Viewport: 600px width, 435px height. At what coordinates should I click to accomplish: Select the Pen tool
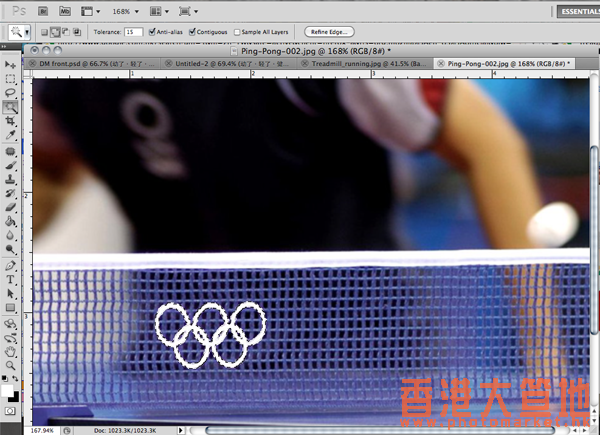[10, 266]
